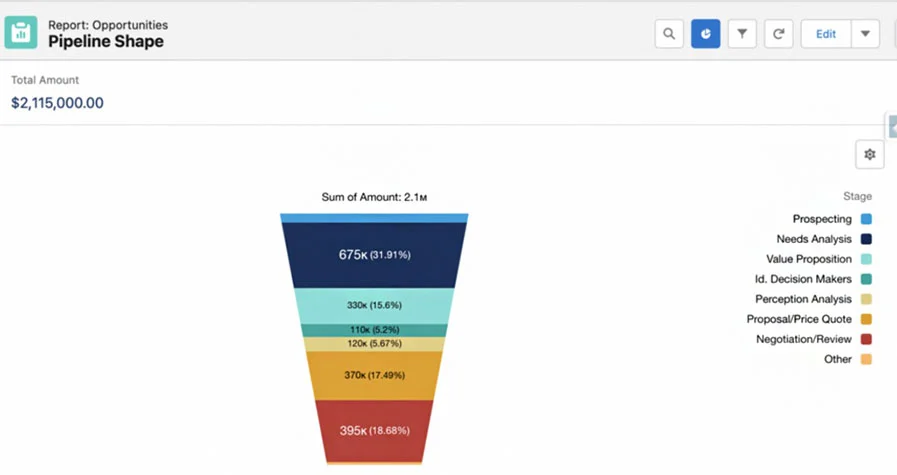Viewport: 897px width, 475px height.
Task: Refresh the report with the reload icon
Action: [779, 34]
